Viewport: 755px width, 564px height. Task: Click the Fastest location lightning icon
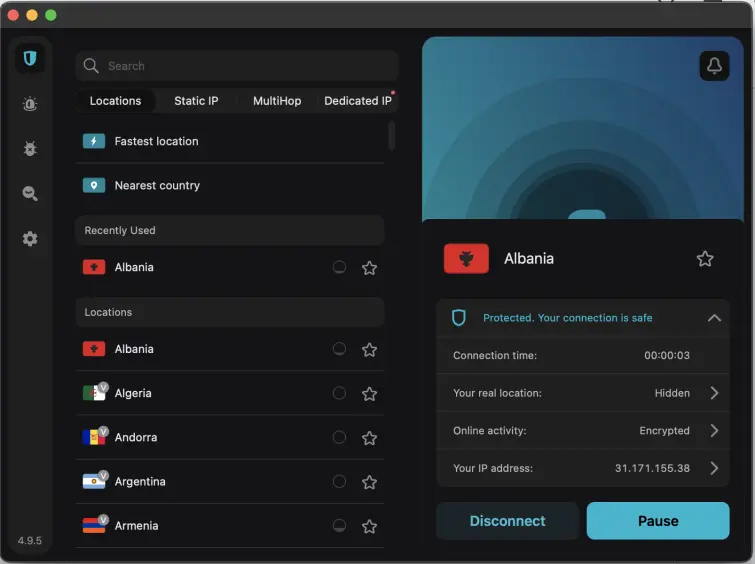pyautogui.click(x=94, y=141)
